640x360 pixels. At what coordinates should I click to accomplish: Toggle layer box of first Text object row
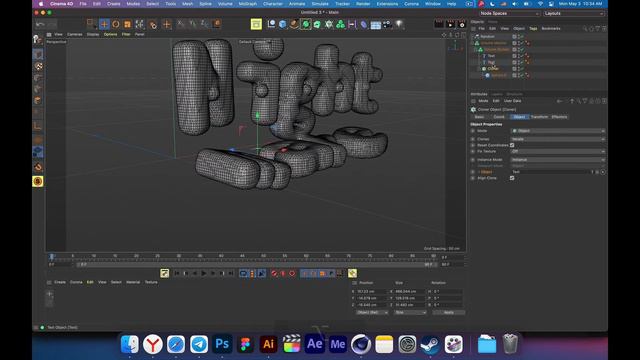coord(514,56)
